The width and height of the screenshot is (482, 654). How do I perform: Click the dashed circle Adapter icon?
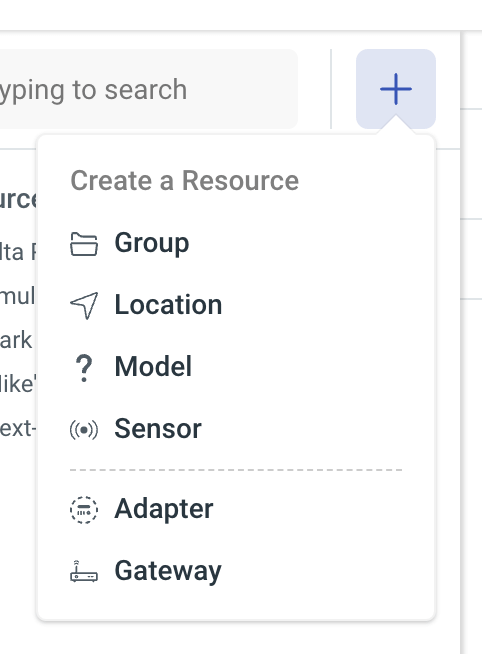(84, 510)
